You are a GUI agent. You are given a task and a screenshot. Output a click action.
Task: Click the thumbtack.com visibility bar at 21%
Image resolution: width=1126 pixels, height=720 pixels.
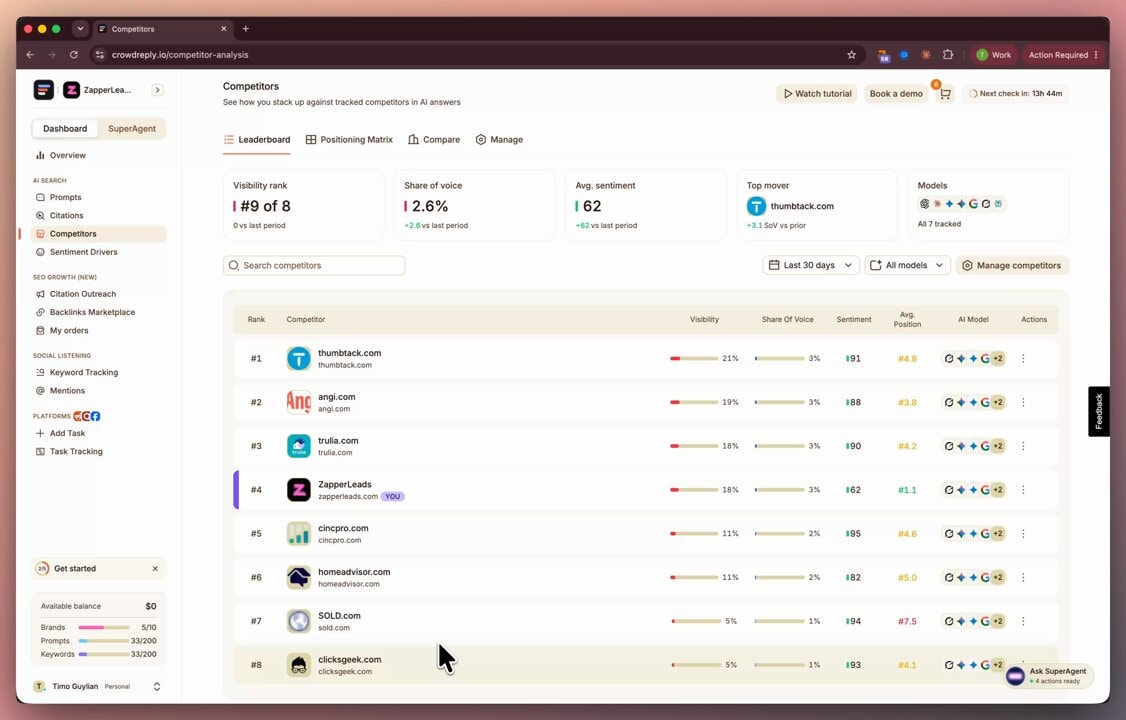[x=694, y=358]
